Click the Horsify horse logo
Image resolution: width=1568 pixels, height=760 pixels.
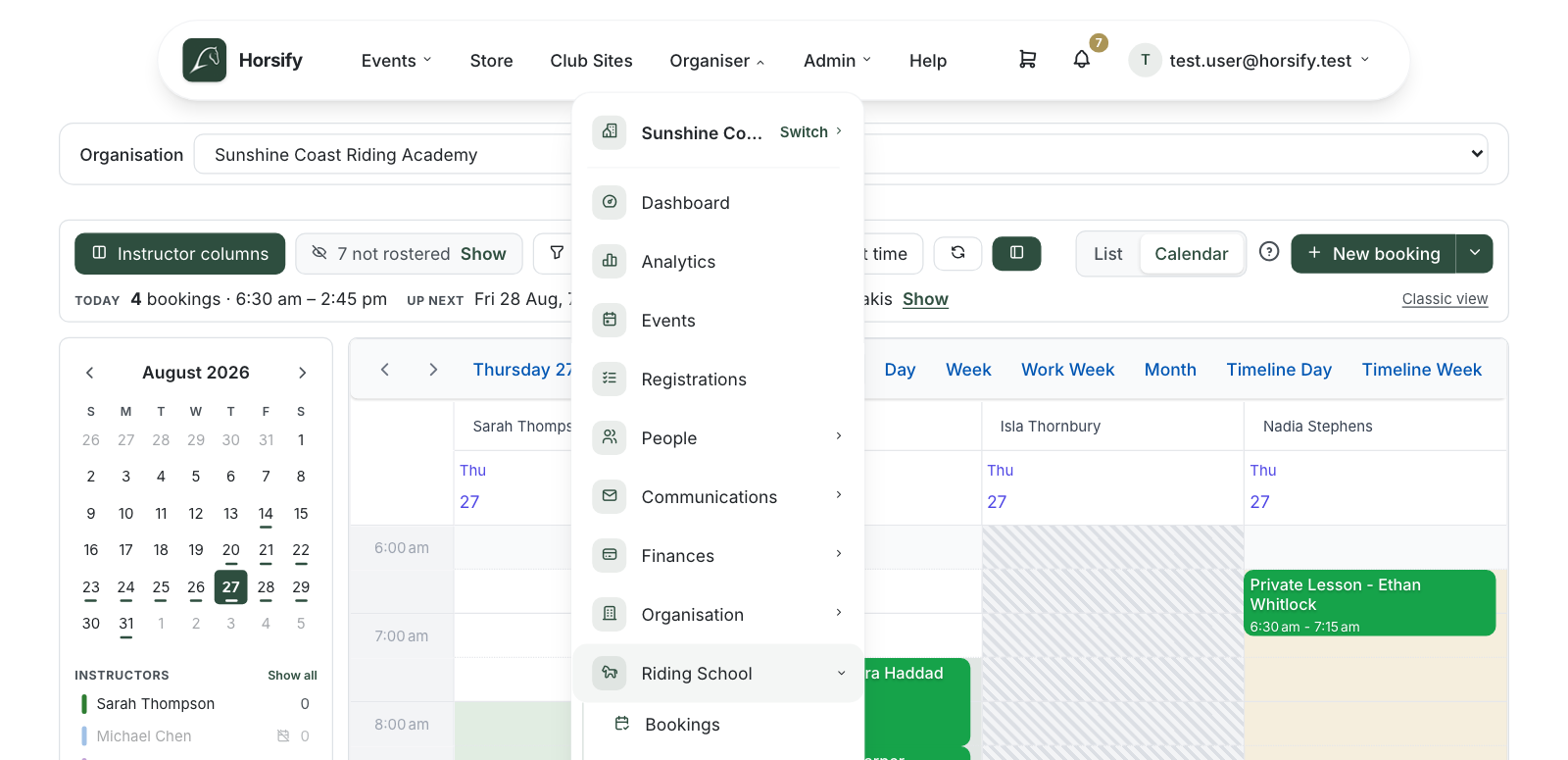(204, 60)
